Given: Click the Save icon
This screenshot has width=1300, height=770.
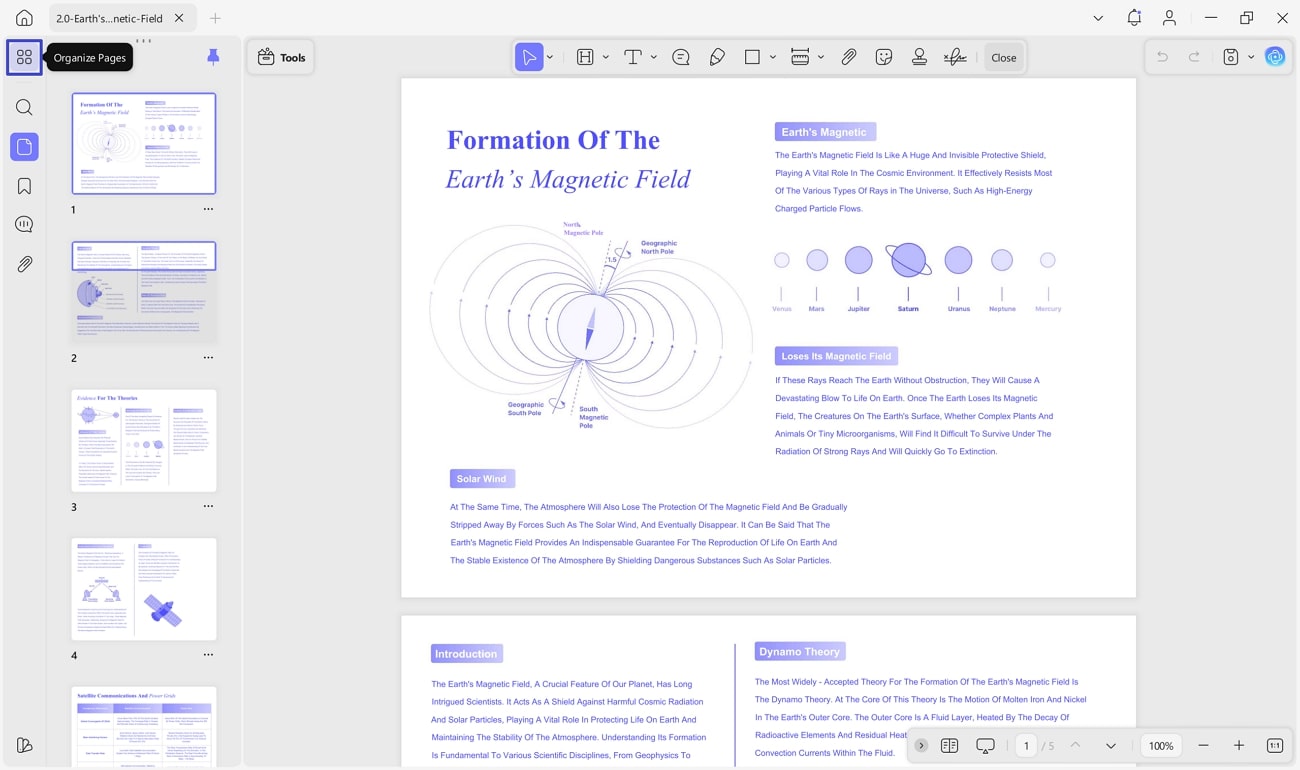Looking at the screenshot, I should coord(1231,58).
